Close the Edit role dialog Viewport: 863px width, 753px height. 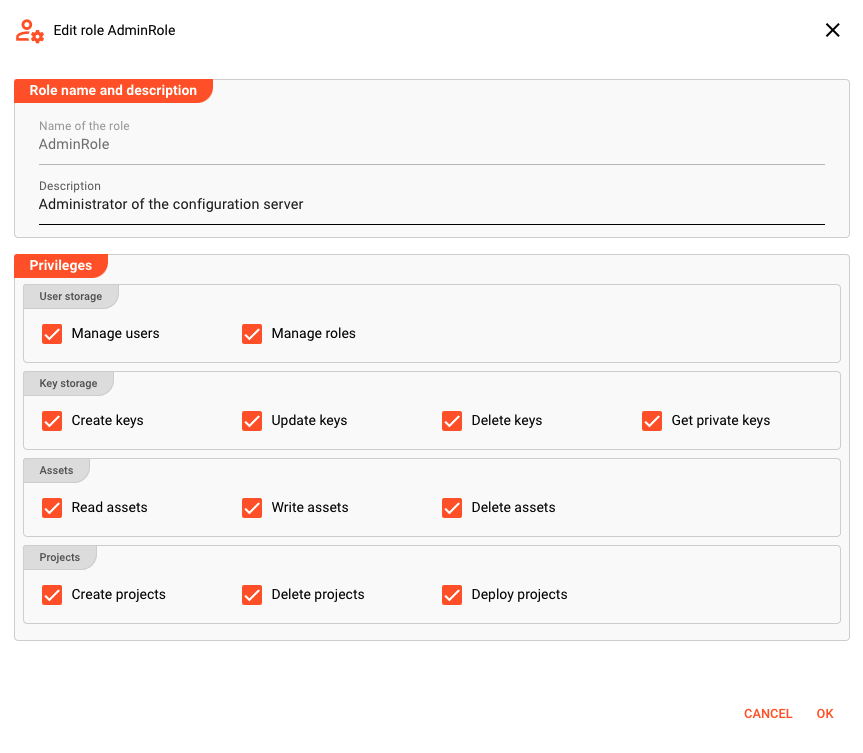(x=832, y=30)
